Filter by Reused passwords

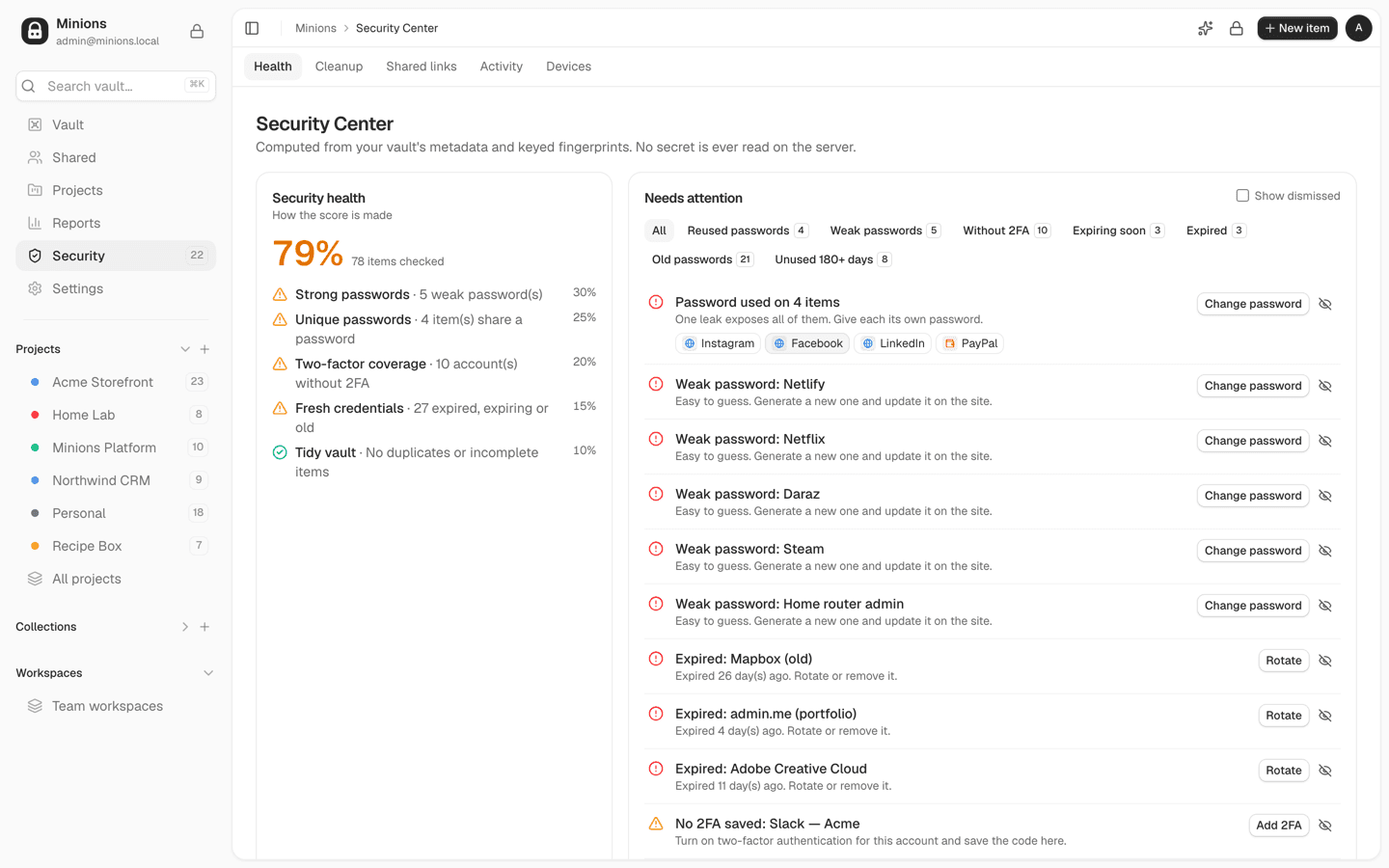(747, 231)
